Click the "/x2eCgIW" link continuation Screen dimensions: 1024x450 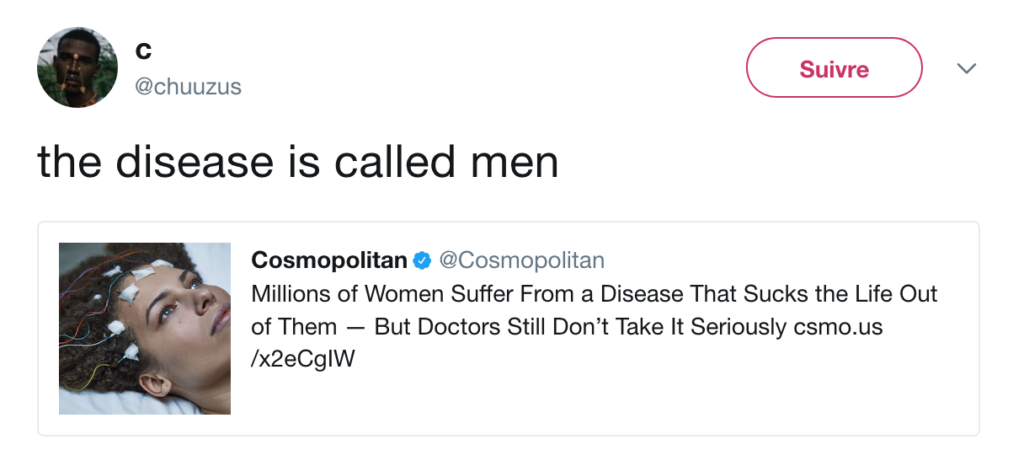(x=303, y=359)
